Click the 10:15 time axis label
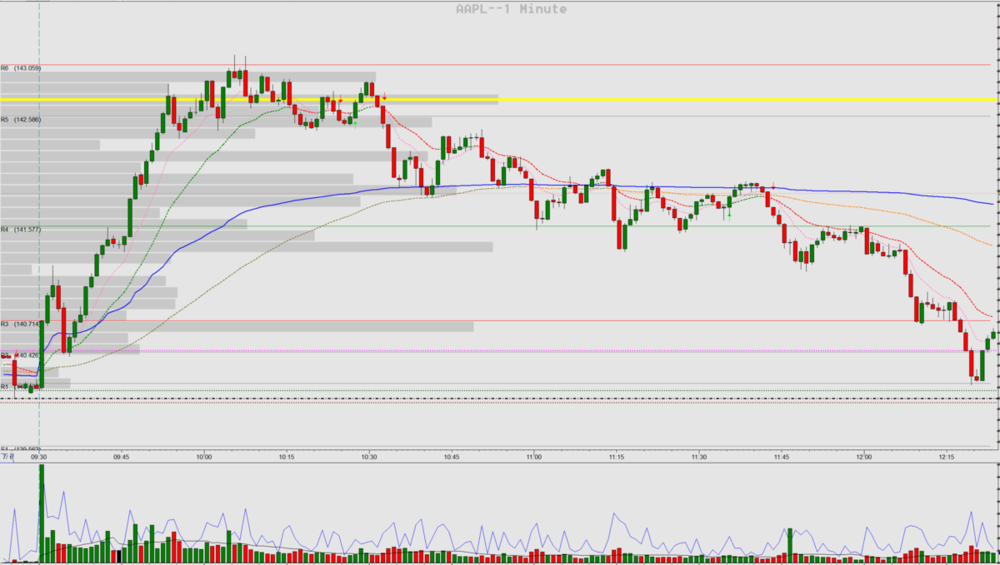This screenshot has height=565, width=1000. (286, 456)
